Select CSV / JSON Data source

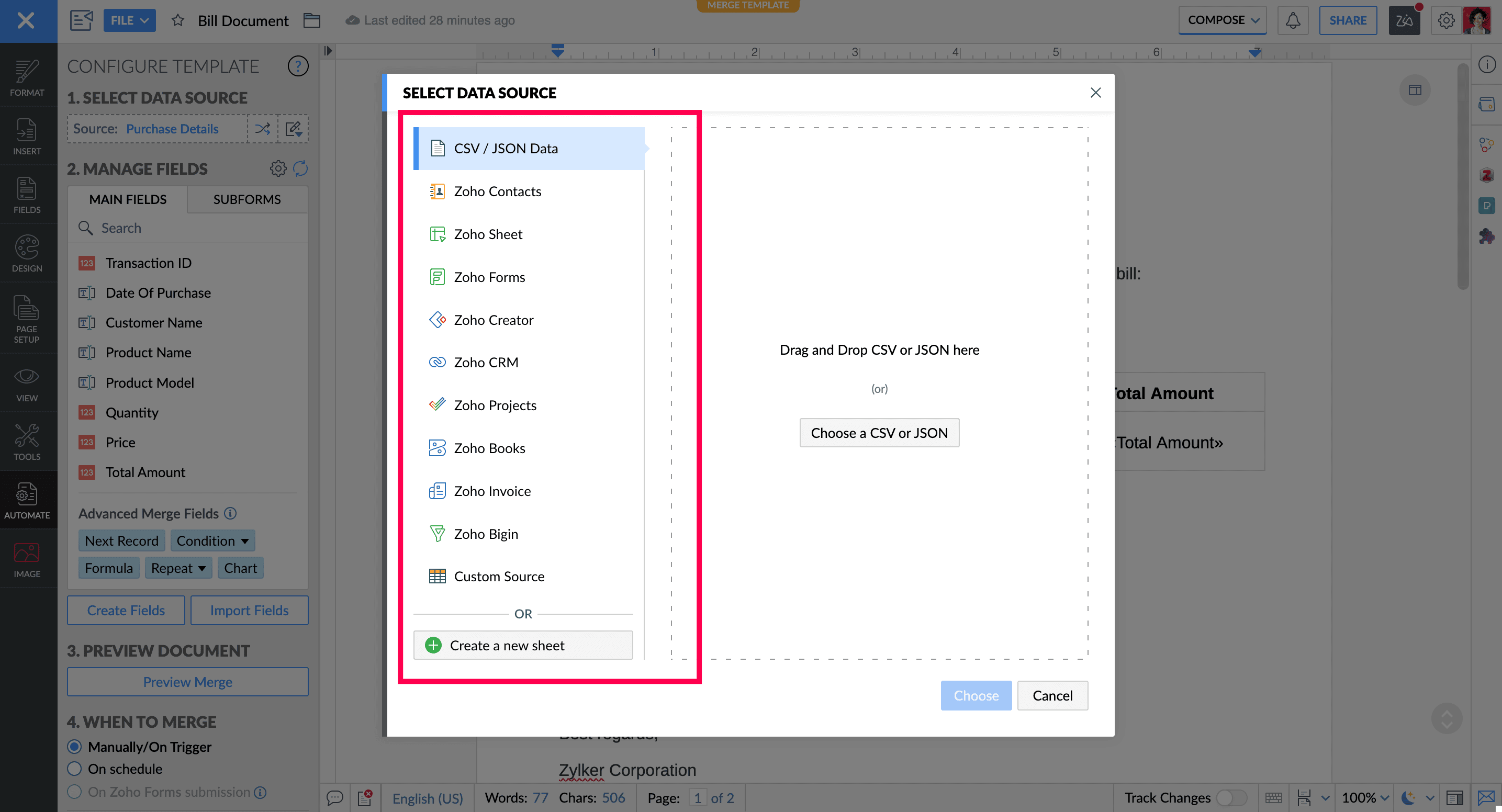click(529, 148)
